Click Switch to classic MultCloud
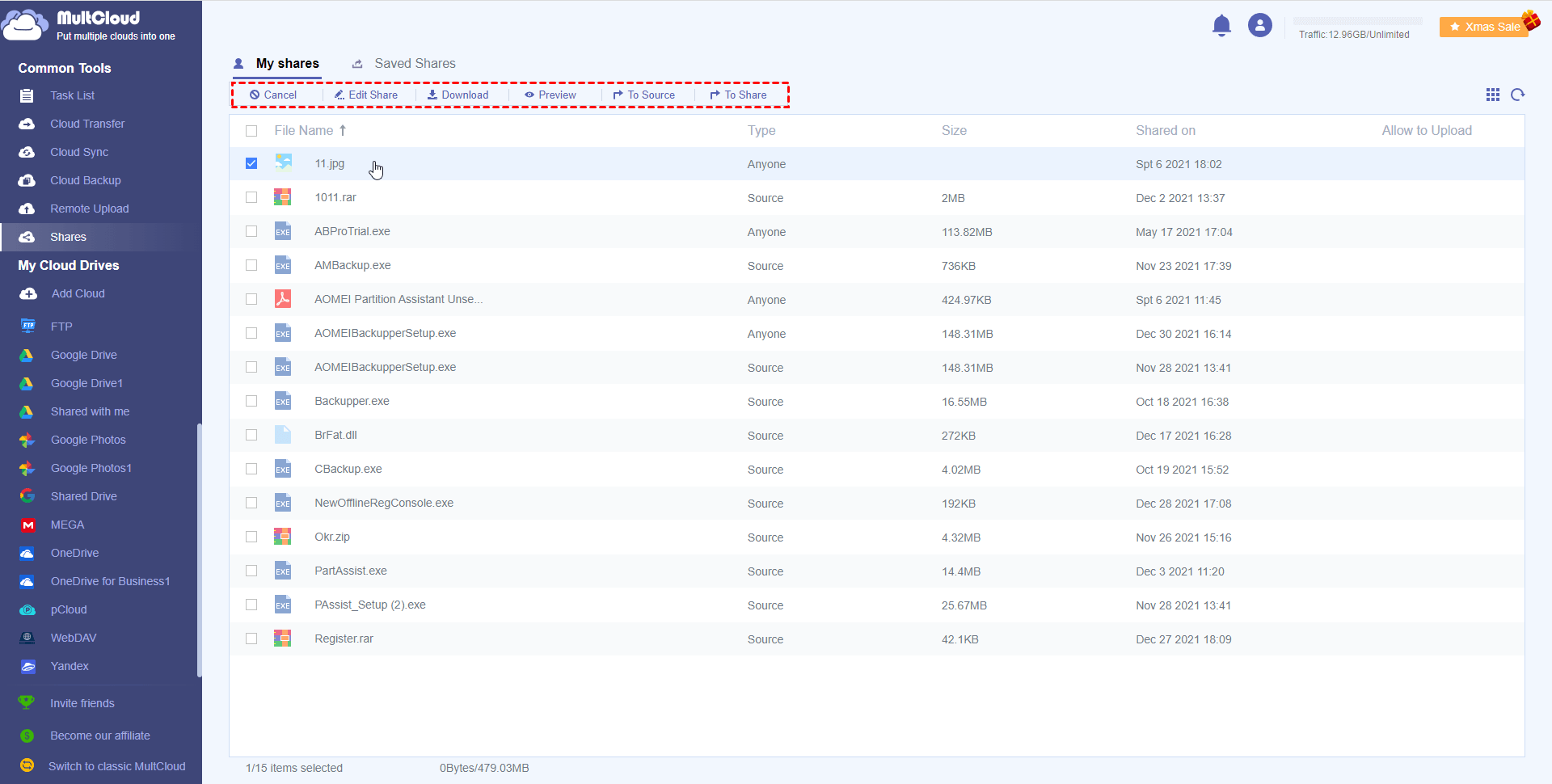 116,766
